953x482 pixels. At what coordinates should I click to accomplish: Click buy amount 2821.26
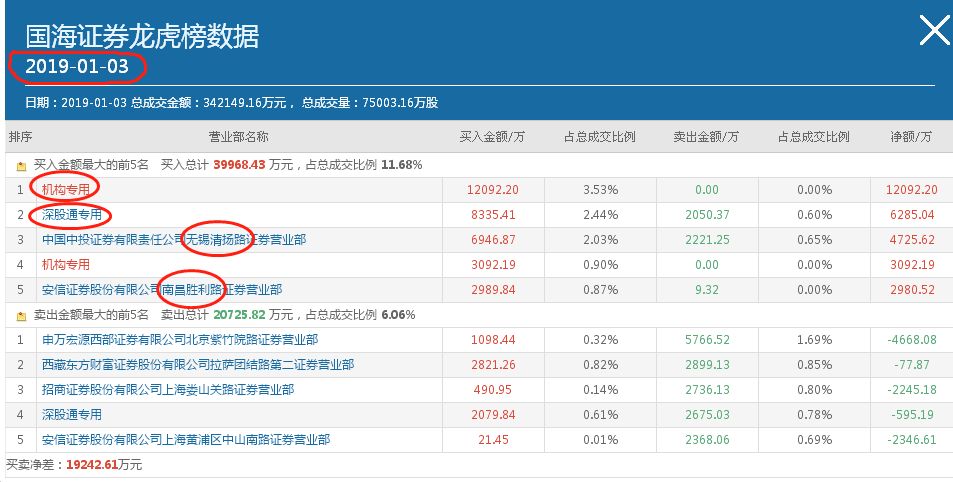click(493, 365)
